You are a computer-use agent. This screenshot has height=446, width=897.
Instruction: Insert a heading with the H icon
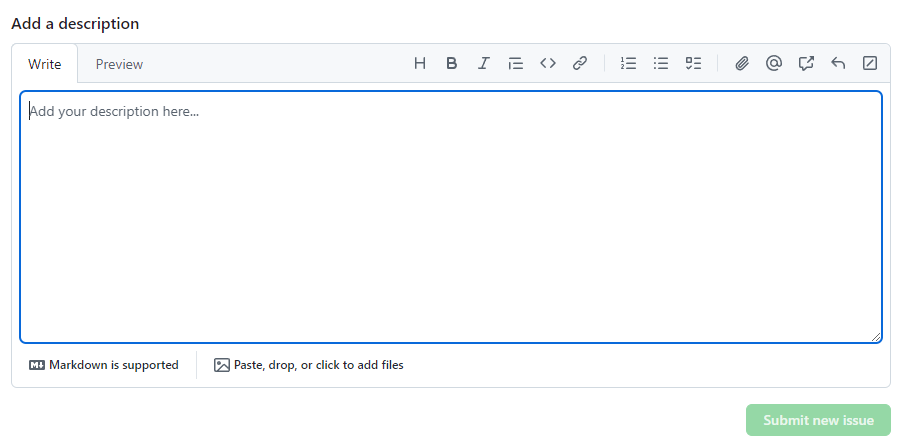[420, 63]
